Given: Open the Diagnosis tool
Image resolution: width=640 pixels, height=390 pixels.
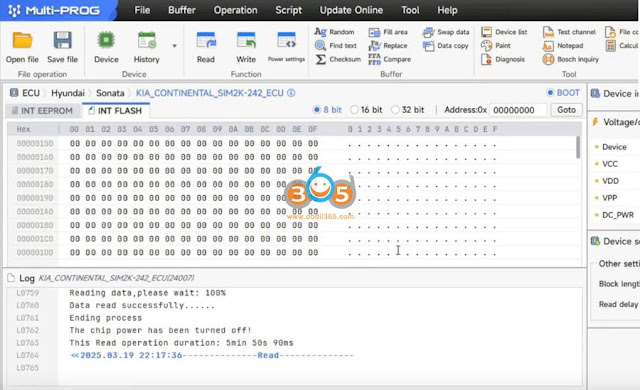Looking at the screenshot, I should coord(503,60).
